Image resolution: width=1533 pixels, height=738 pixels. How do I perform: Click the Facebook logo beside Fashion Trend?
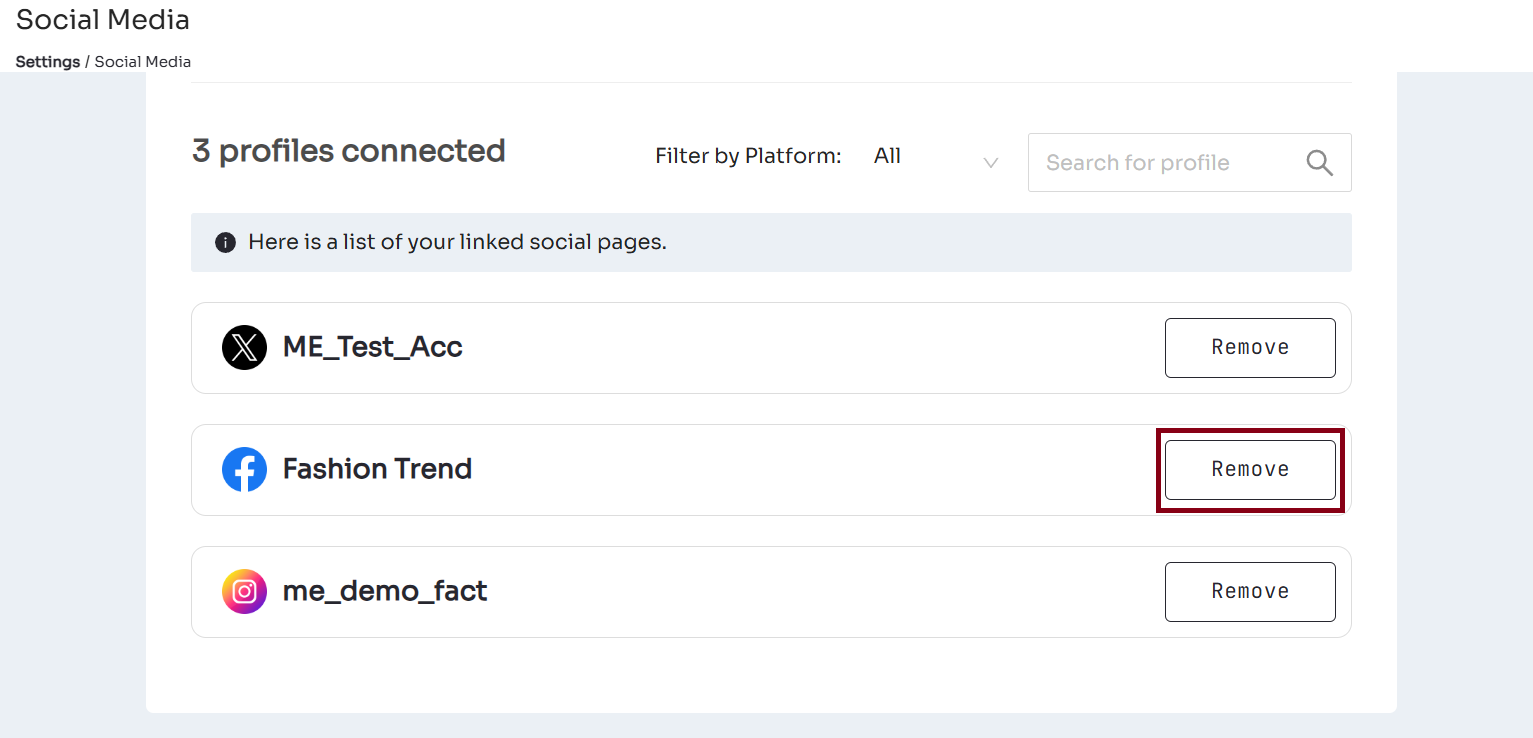coord(244,470)
